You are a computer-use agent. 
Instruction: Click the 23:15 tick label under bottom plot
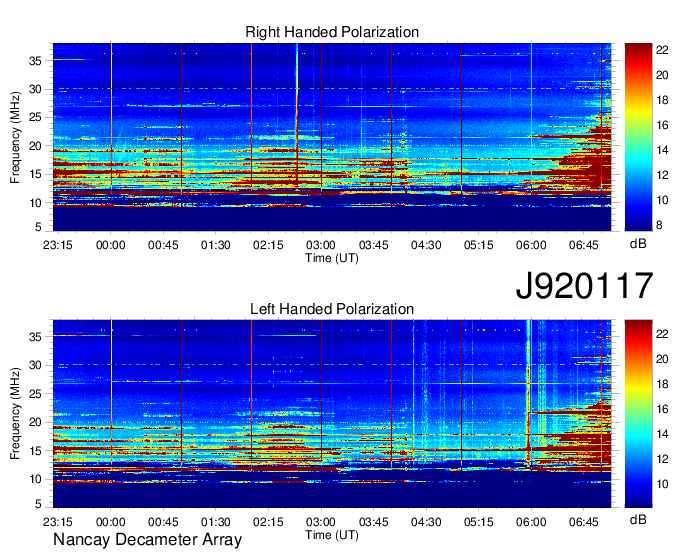pos(58,522)
